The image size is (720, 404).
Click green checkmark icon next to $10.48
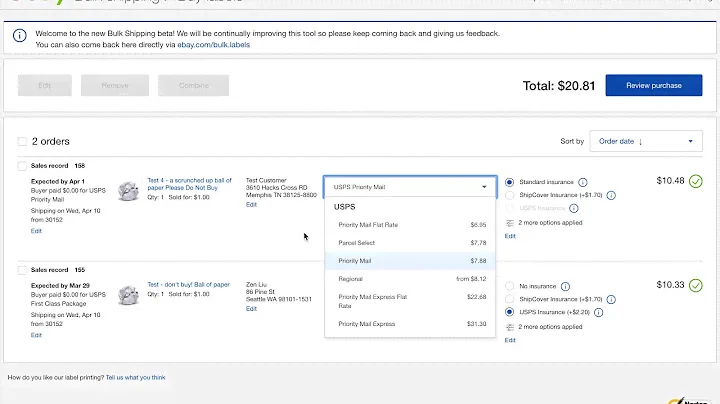tap(695, 181)
